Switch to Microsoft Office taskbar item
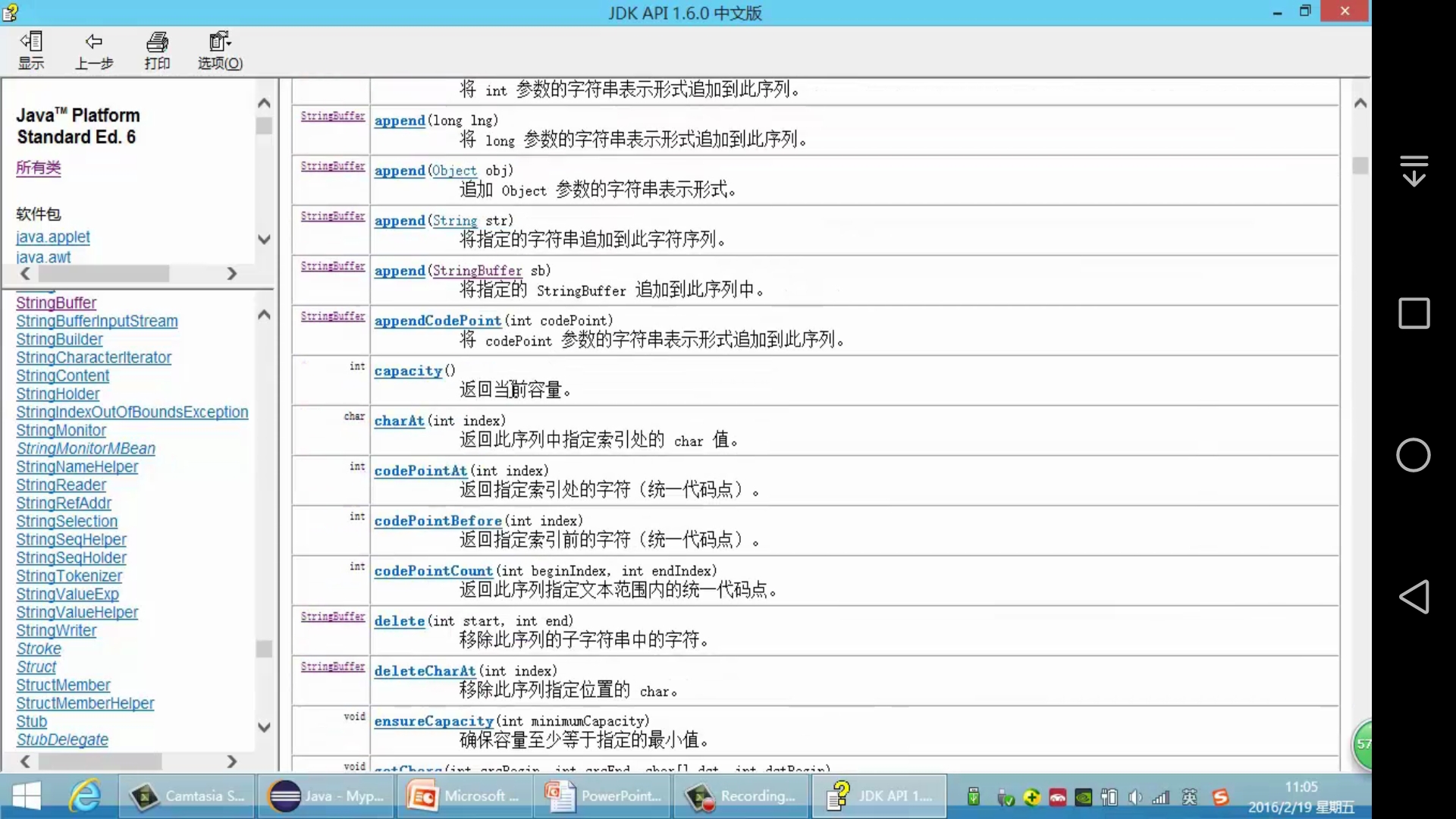The height and width of the screenshot is (819, 1456). (466, 796)
